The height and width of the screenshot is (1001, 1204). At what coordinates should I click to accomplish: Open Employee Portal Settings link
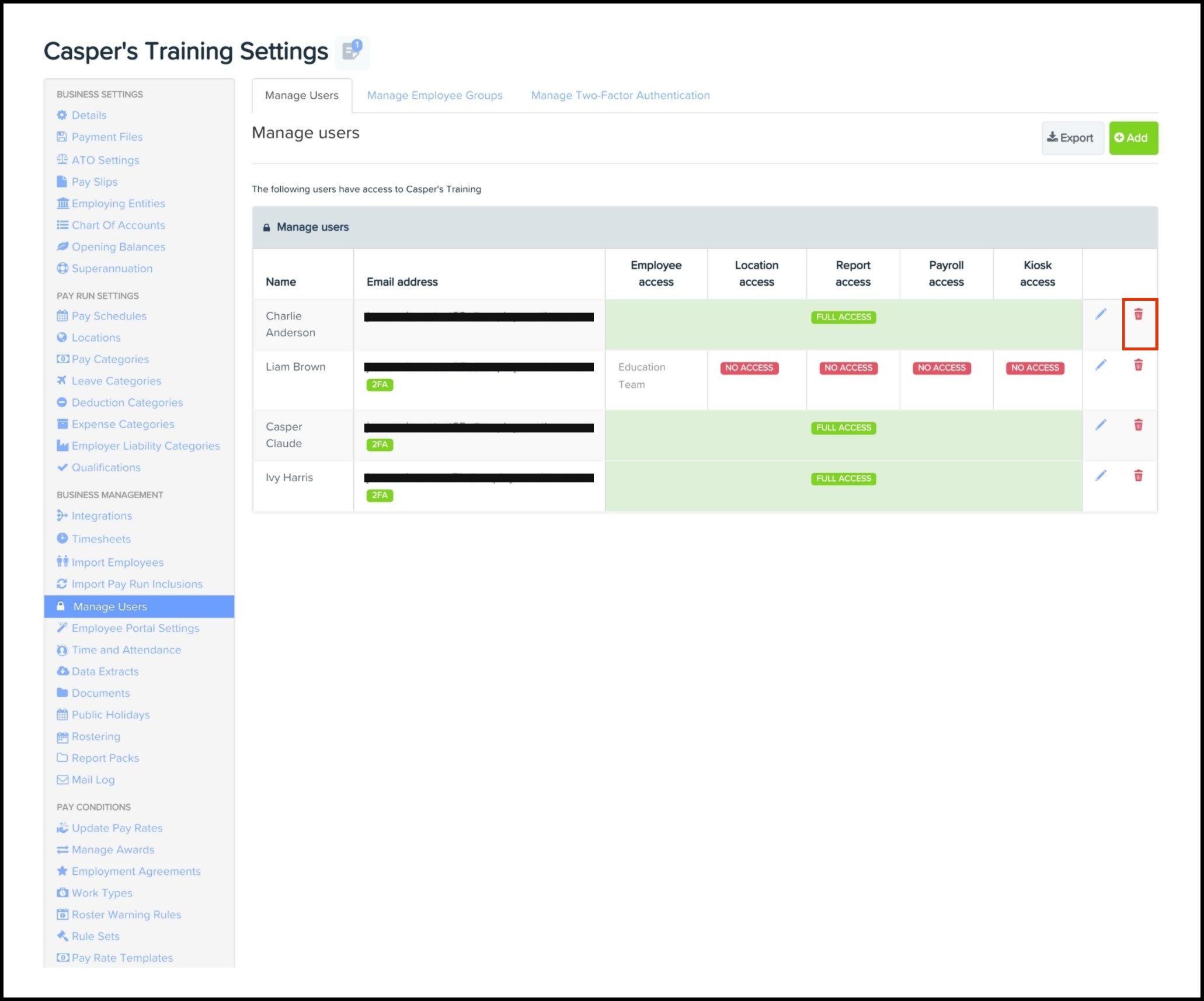coord(135,628)
